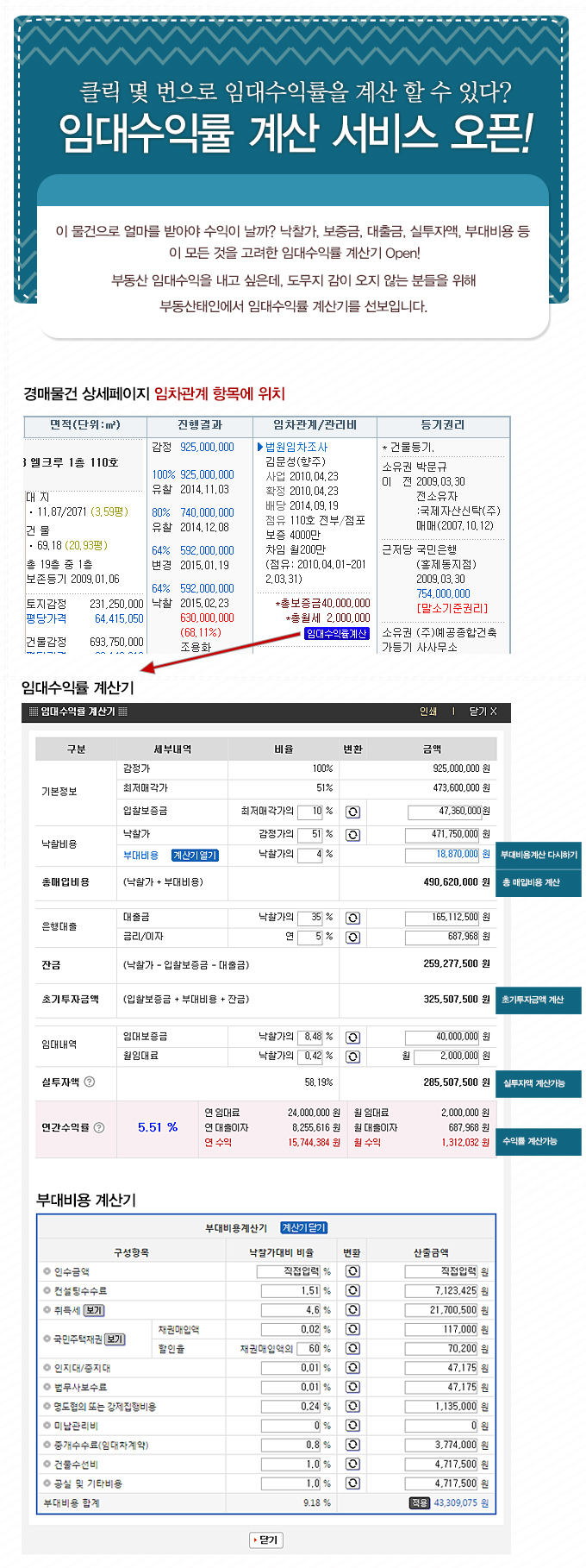
Task: Click the 적용 button in 부대비용 합계 row
Action: (x=419, y=1503)
